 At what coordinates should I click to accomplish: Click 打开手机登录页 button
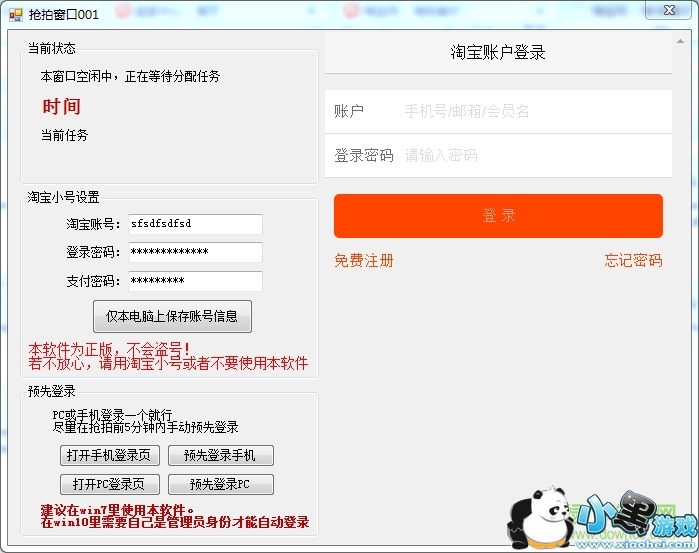(110, 455)
